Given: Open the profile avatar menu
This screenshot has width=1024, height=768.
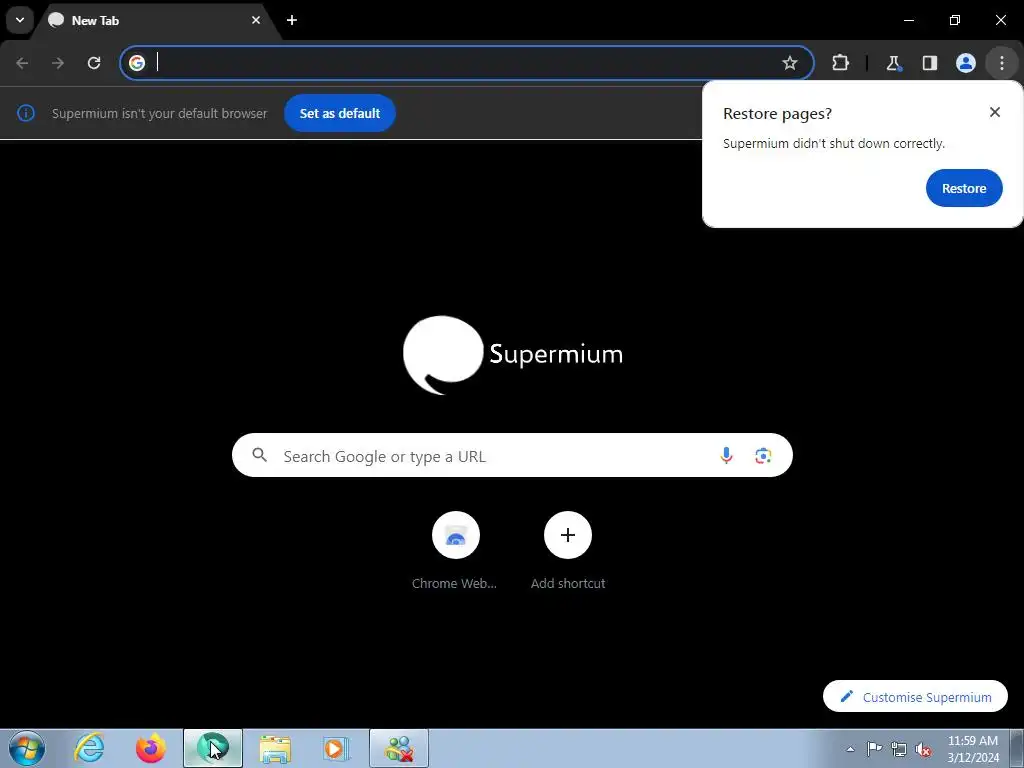Looking at the screenshot, I should (966, 63).
